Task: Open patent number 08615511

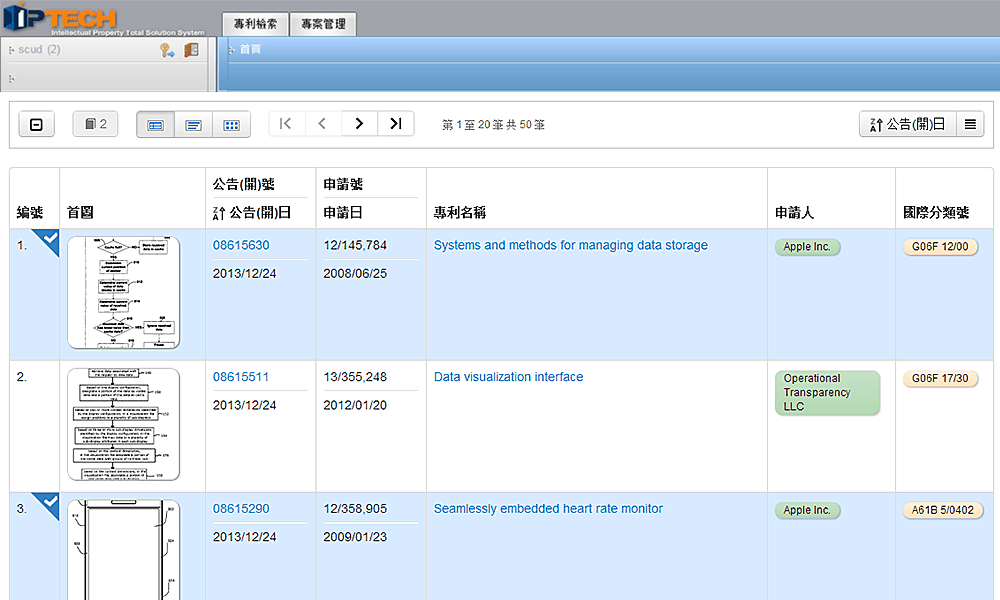Action: tap(241, 377)
